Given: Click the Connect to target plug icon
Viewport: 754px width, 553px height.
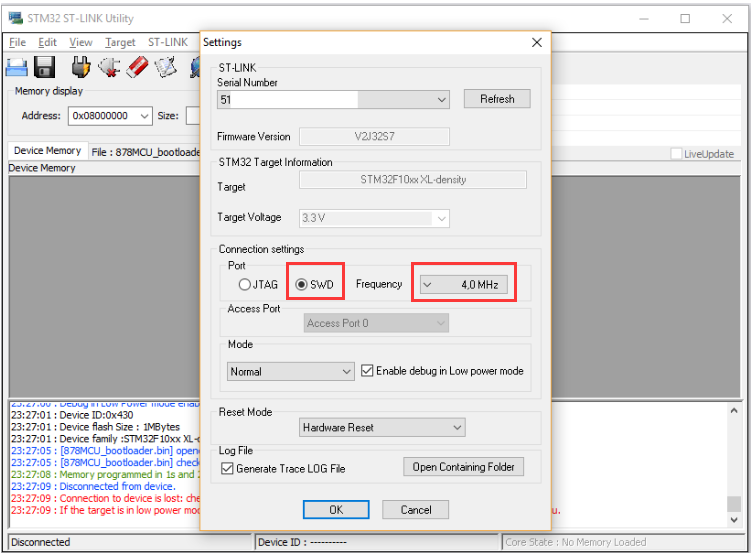Looking at the screenshot, I should tap(82, 67).
